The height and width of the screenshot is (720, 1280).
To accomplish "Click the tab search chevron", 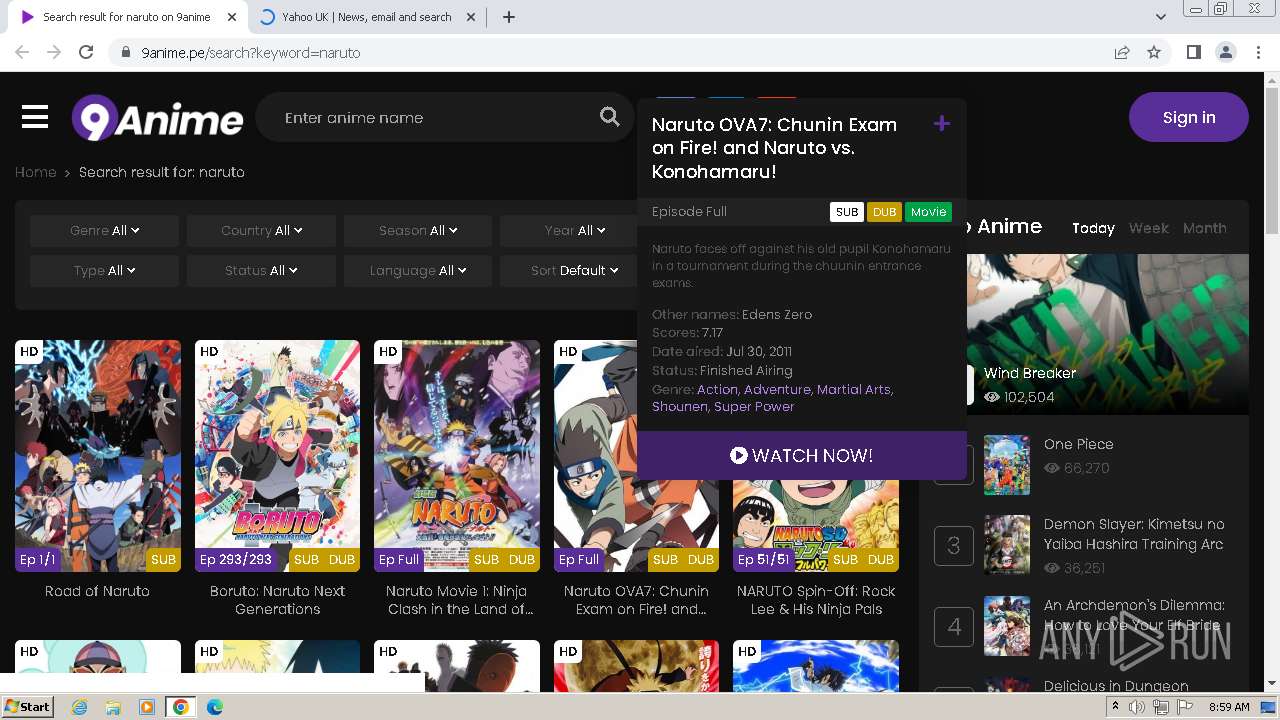I will tap(1160, 17).
